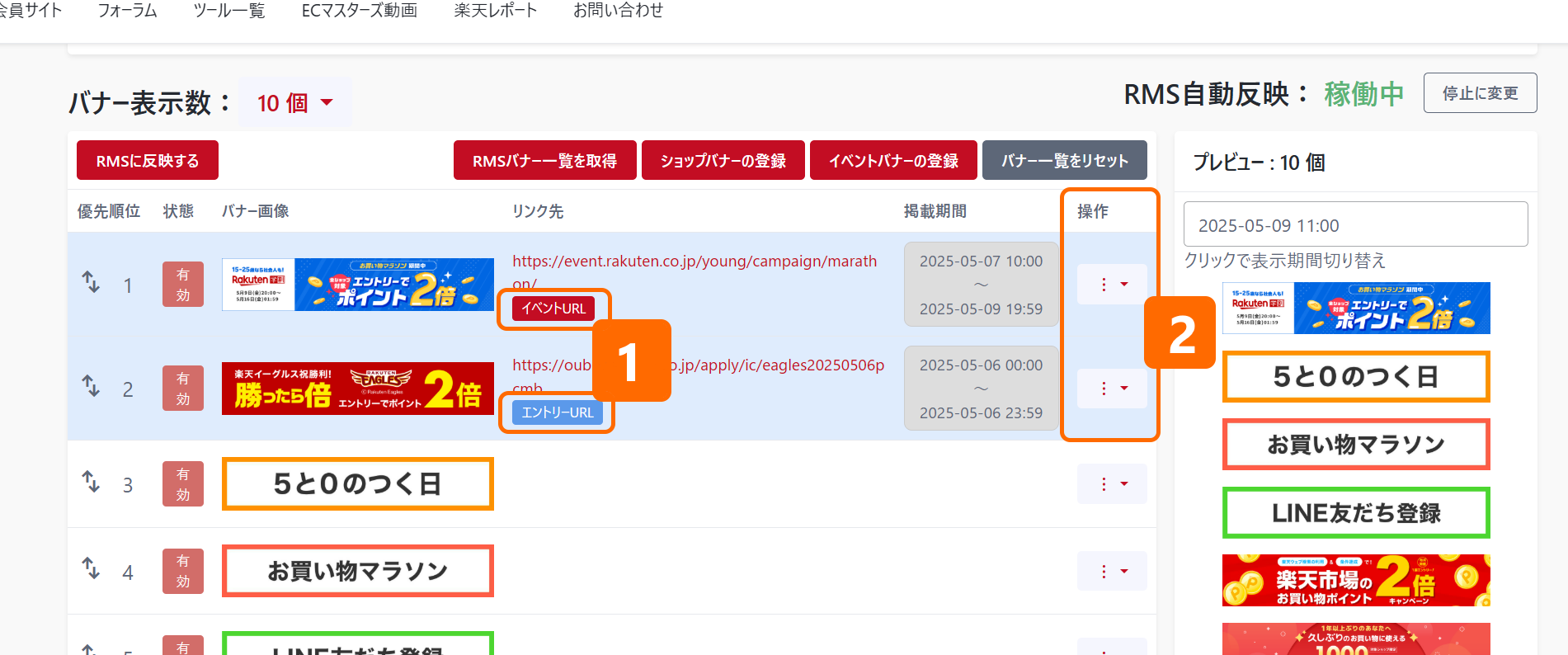This screenshot has height=655, width=1568.
Task: Click the イベントURL badge
Action: pos(553,309)
